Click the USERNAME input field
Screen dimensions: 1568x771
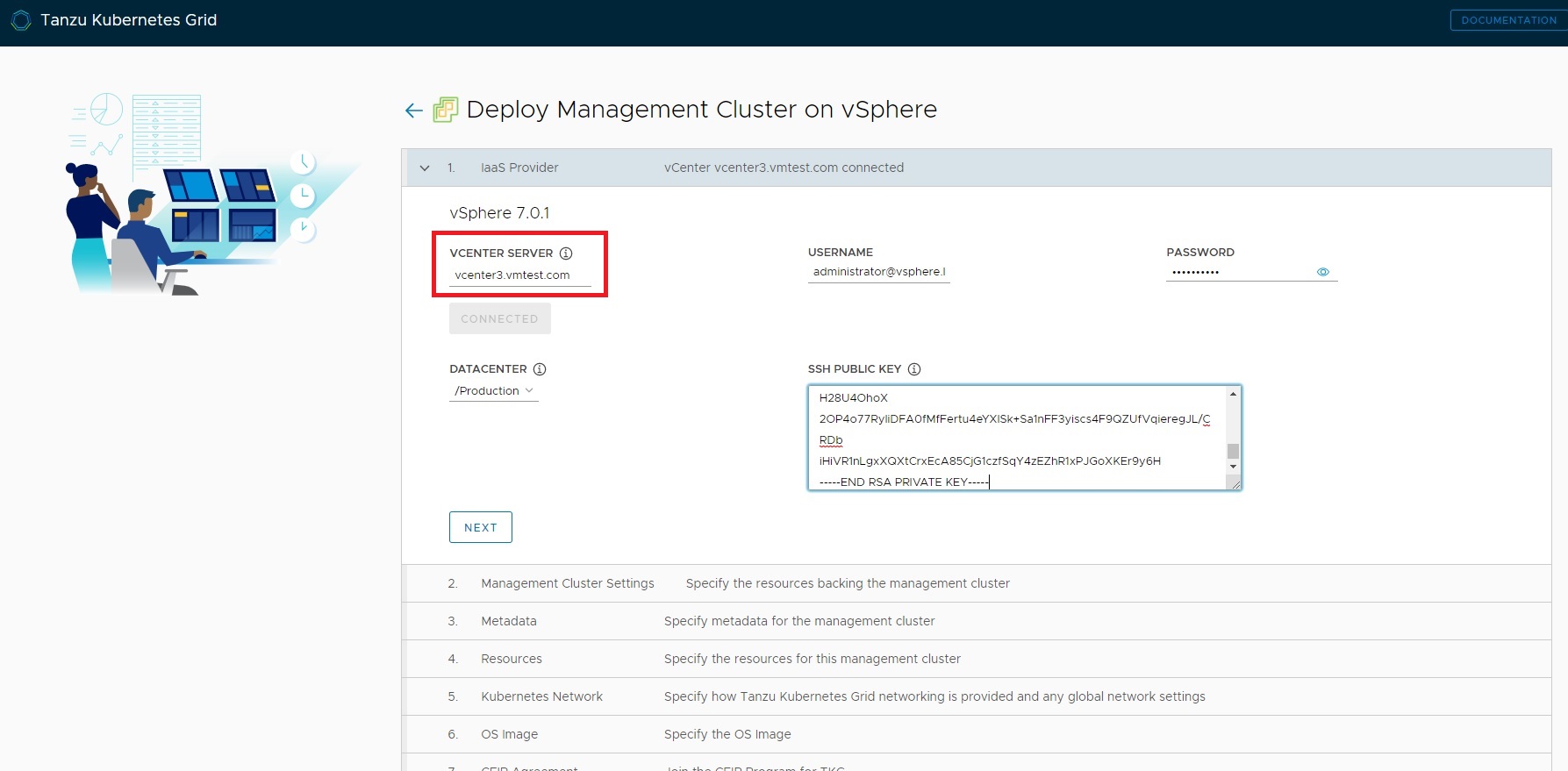point(879,272)
